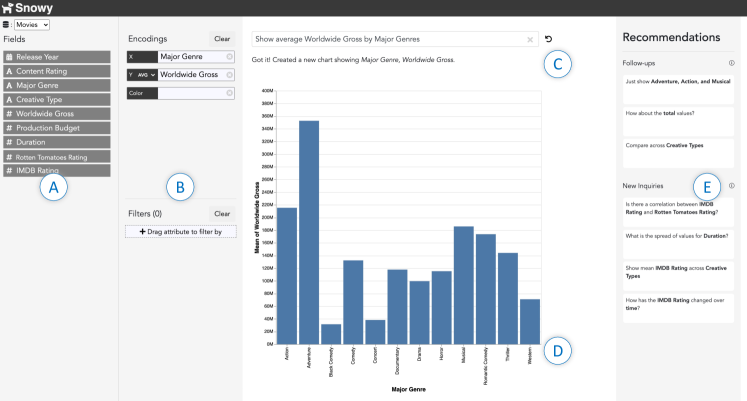747x401 pixels.
Task: Click the Adventure bar in the chart
Action: click(x=309, y=232)
